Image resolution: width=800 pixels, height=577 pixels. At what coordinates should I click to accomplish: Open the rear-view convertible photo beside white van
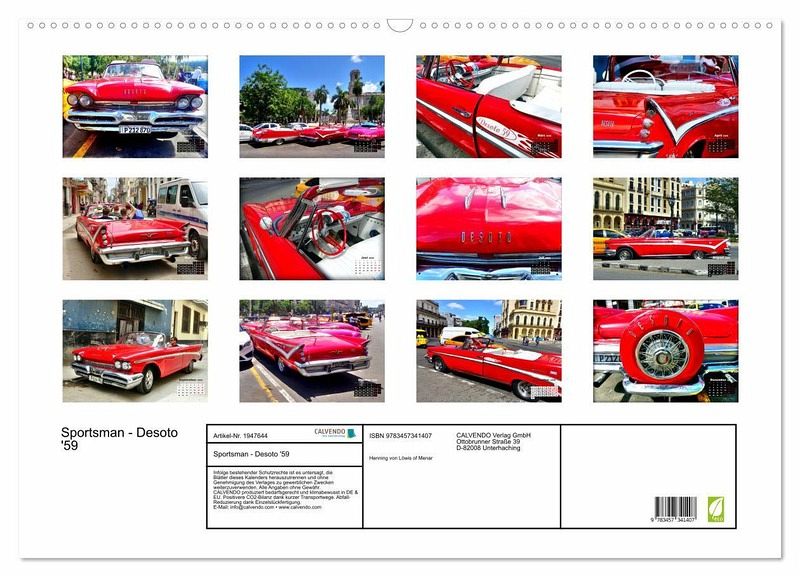click(135, 229)
